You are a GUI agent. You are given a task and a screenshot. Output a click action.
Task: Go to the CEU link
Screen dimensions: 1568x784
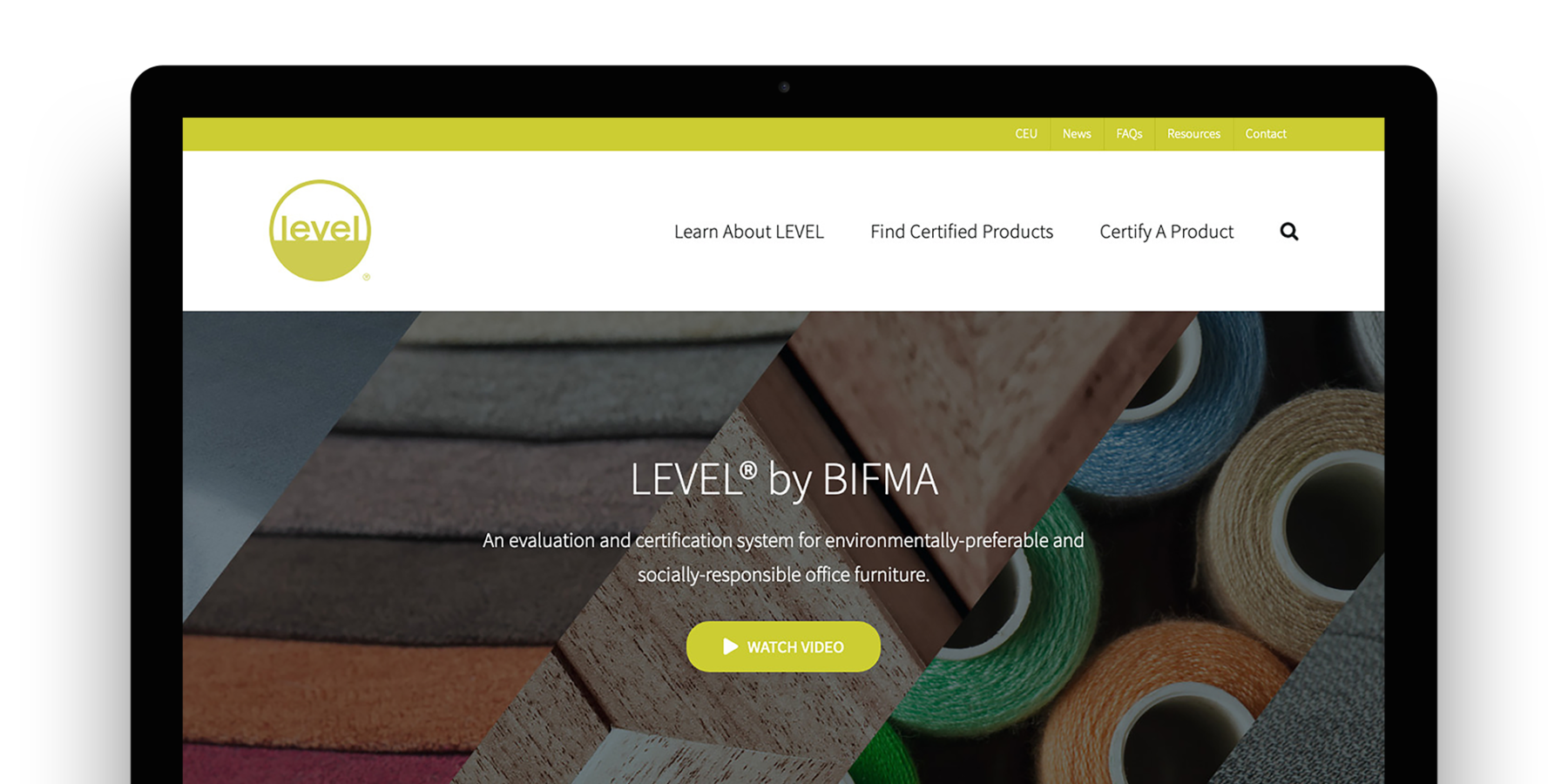[1026, 134]
